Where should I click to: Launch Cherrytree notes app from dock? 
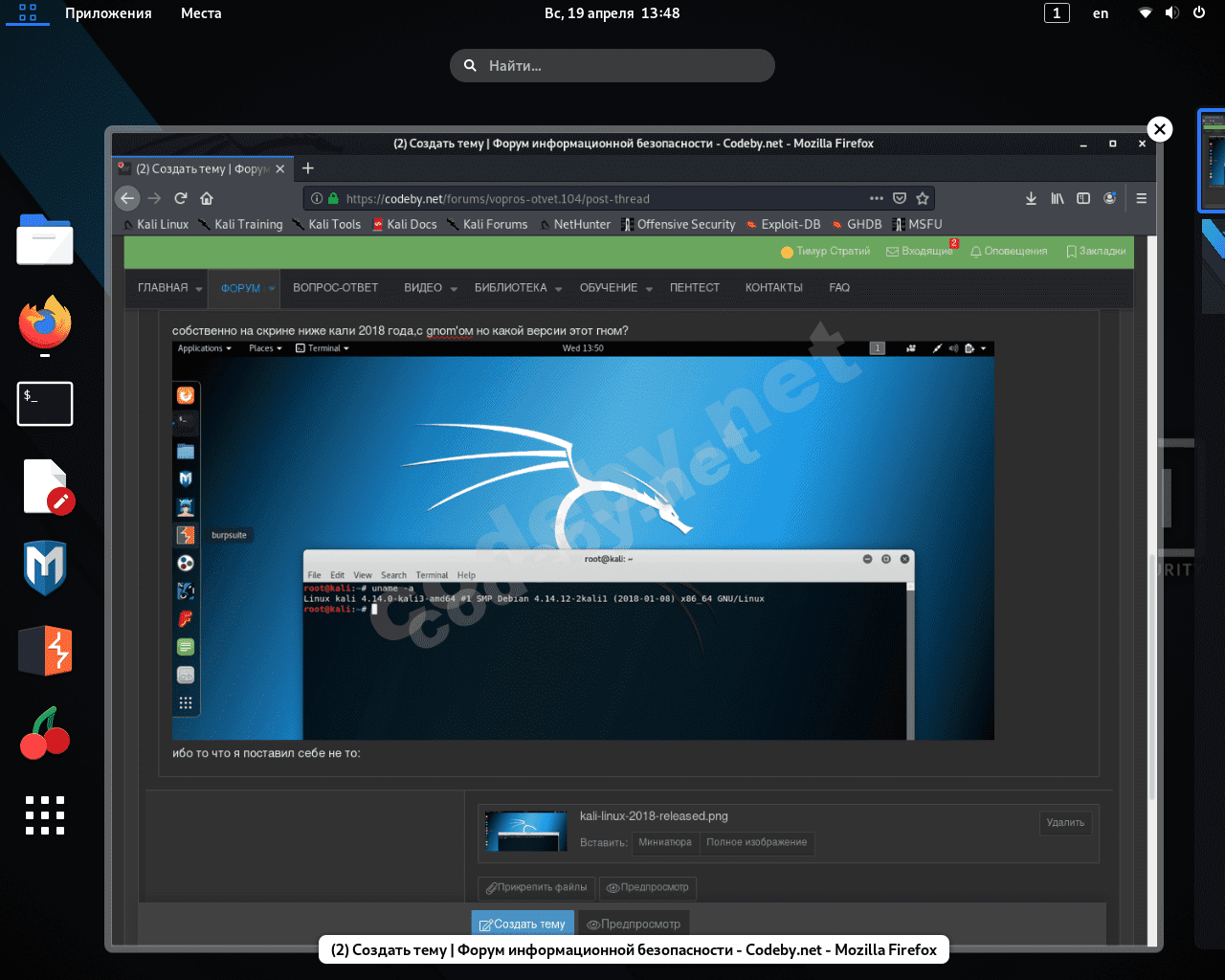pyautogui.click(x=45, y=734)
